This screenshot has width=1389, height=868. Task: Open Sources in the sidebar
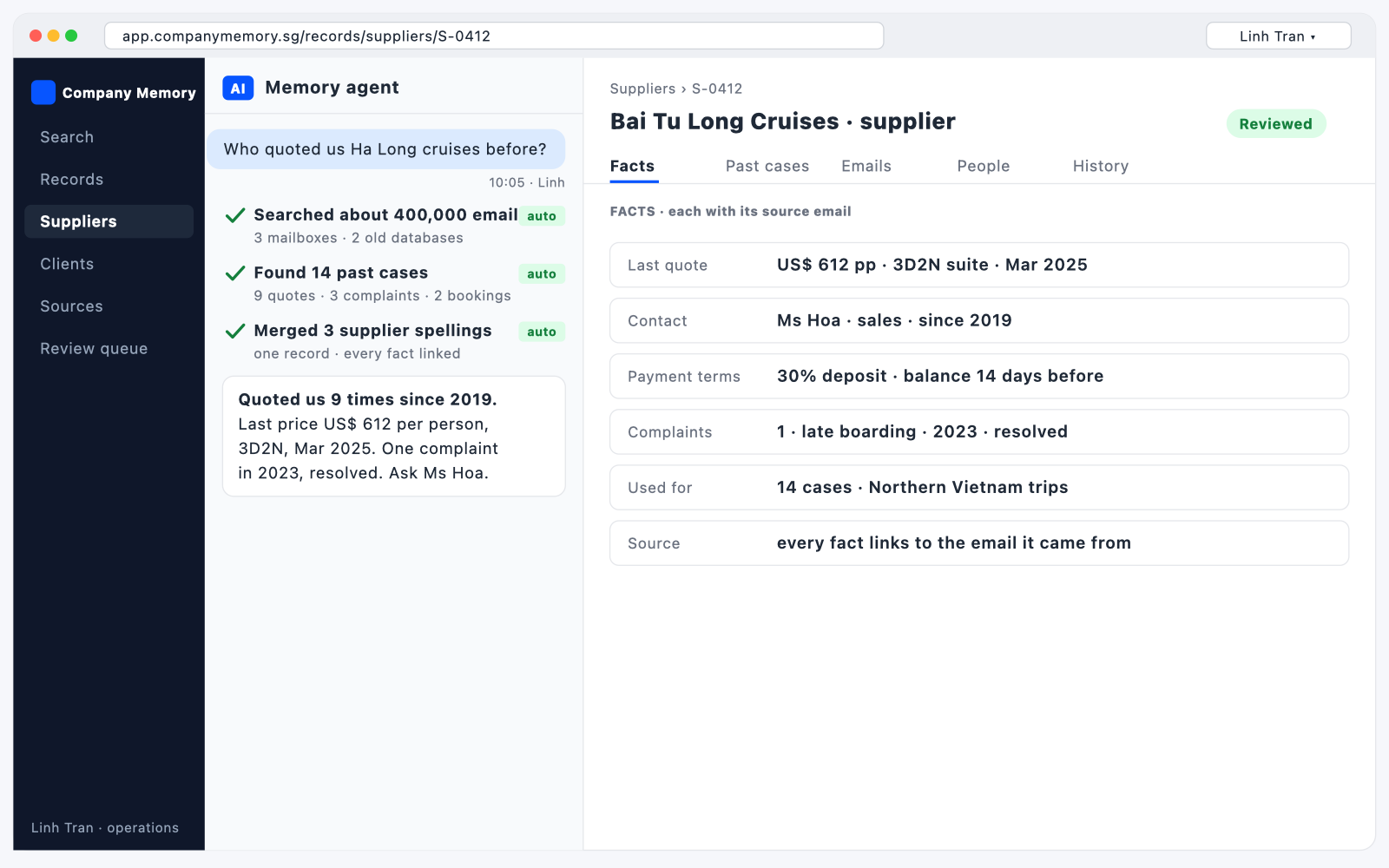(x=109, y=306)
